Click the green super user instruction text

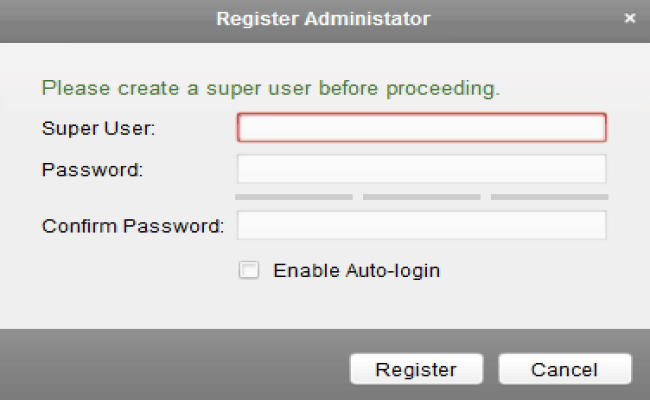click(x=270, y=88)
